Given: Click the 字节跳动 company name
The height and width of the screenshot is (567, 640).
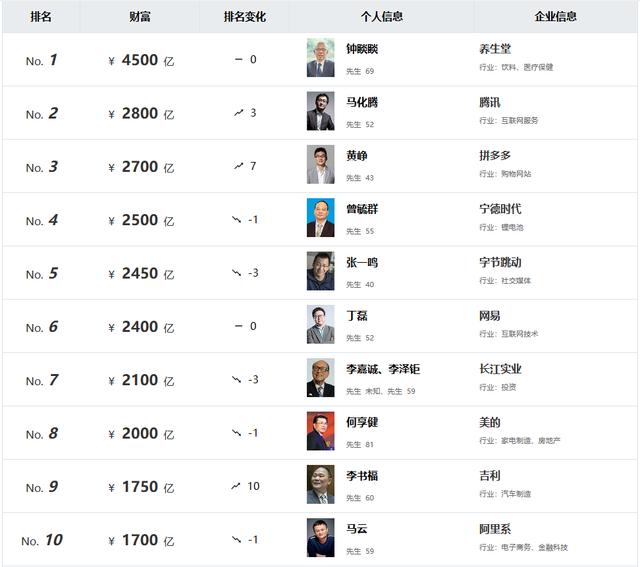Looking at the screenshot, I should pyautogui.click(x=500, y=262).
